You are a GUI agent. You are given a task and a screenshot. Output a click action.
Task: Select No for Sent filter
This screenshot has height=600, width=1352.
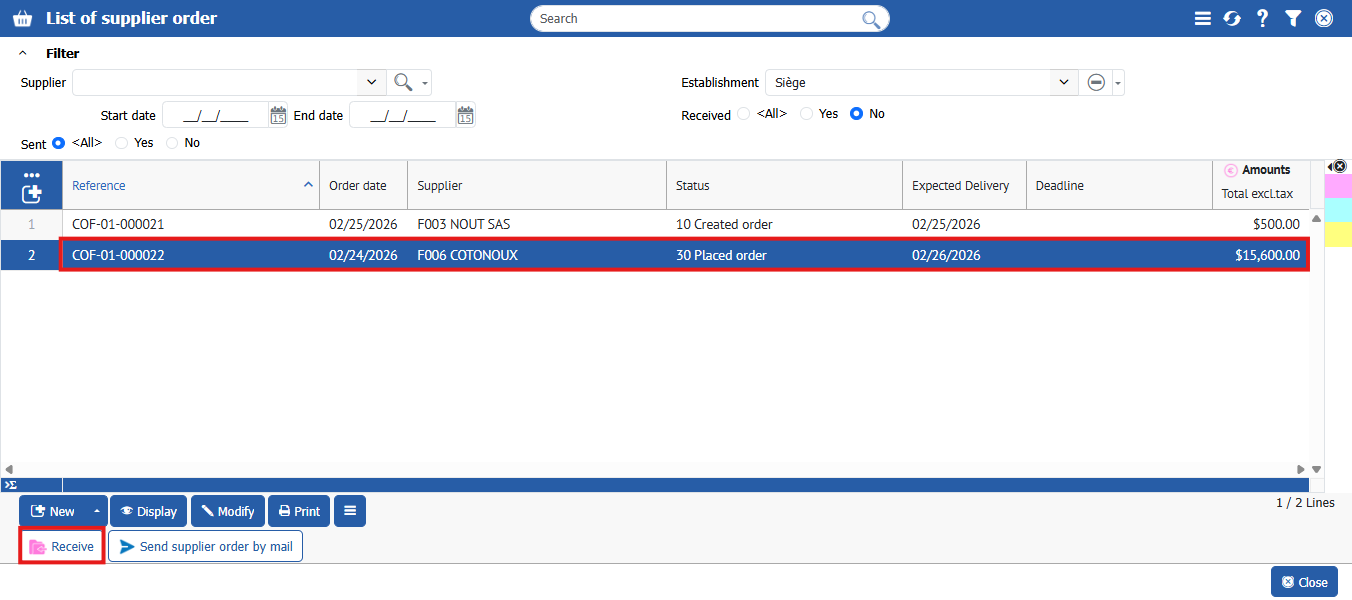173,143
